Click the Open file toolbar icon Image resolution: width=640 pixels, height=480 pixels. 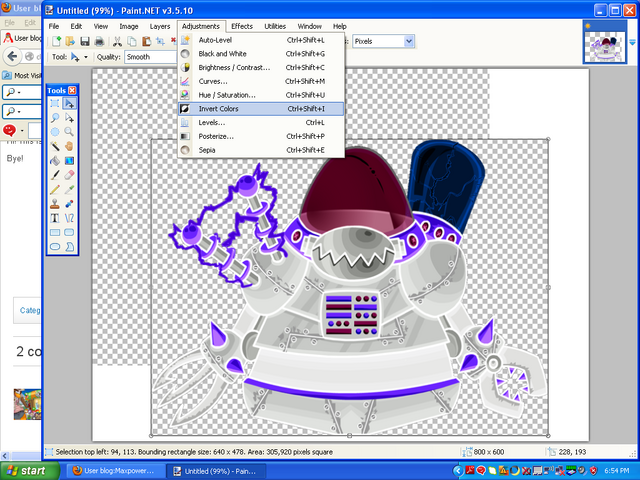click(x=70, y=41)
